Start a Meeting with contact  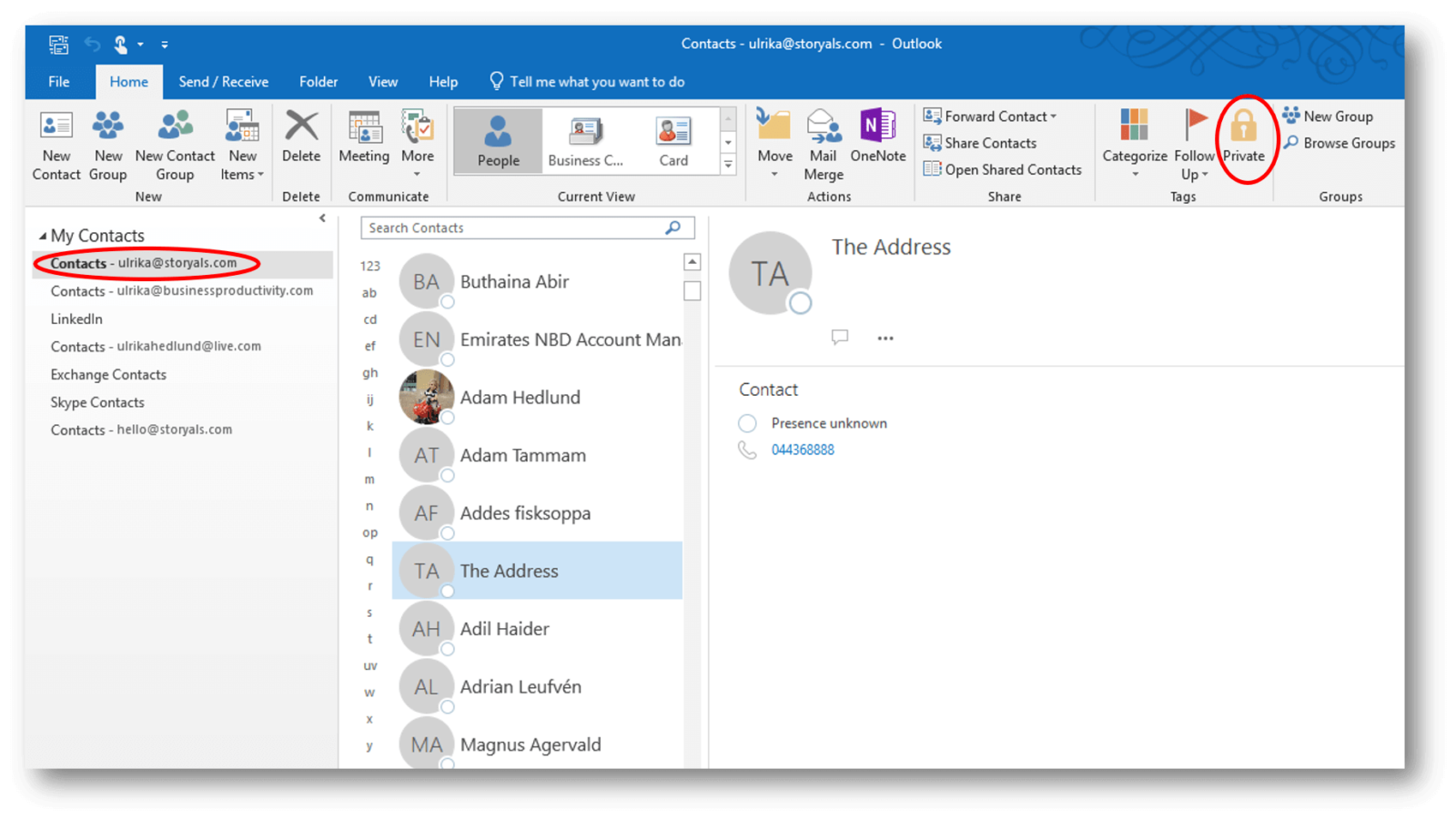(x=364, y=137)
